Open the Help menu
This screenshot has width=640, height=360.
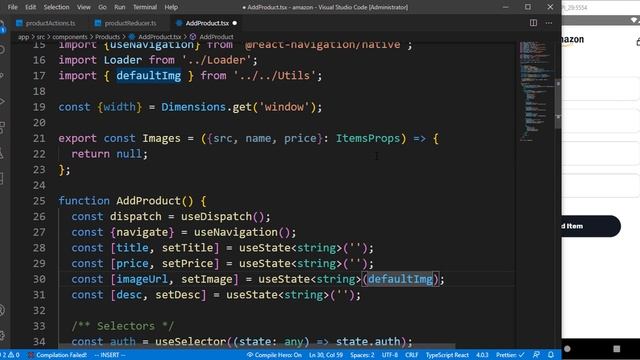(171, 7)
